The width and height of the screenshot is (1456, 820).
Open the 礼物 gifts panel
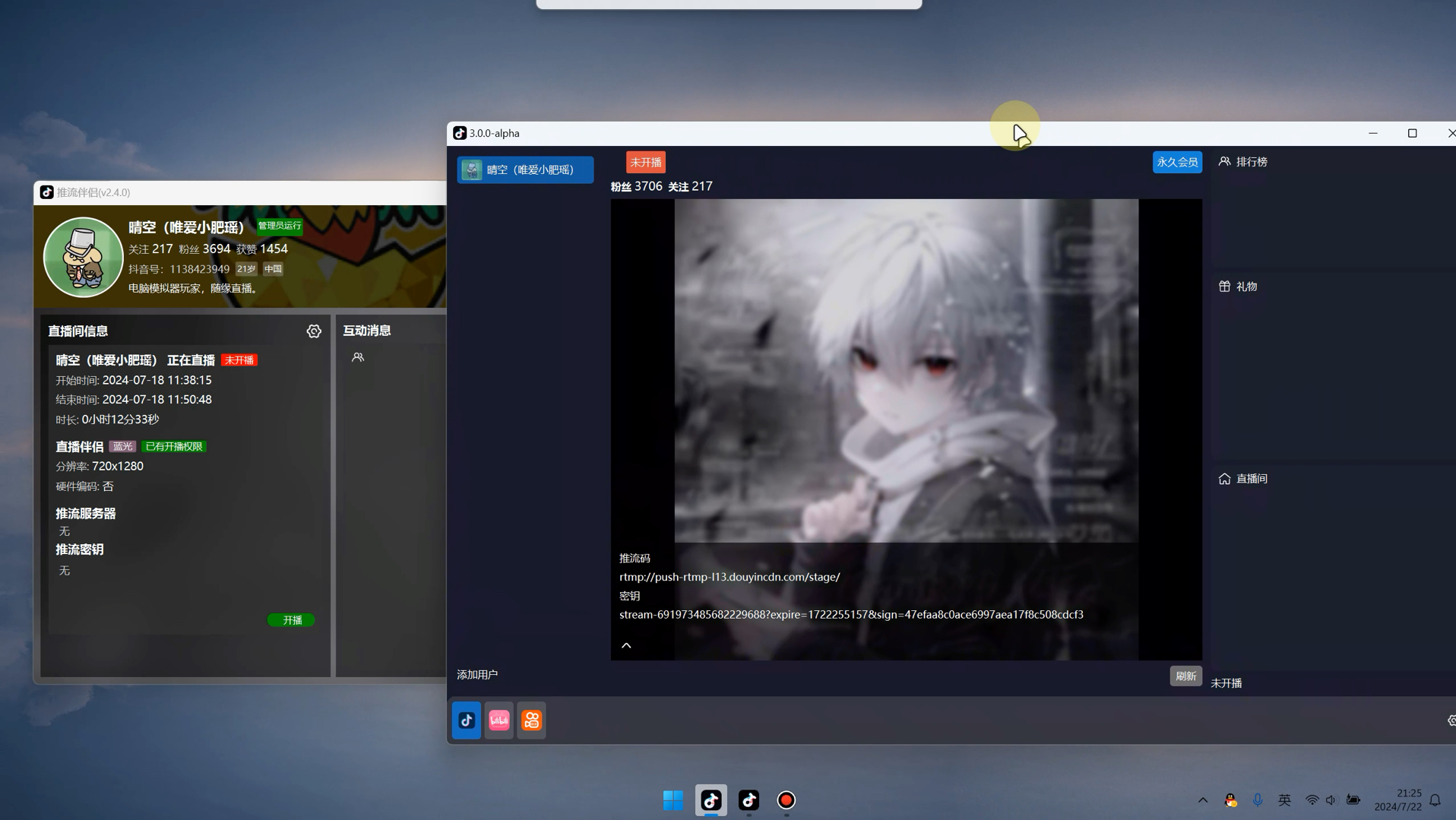click(x=1238, y=287)
